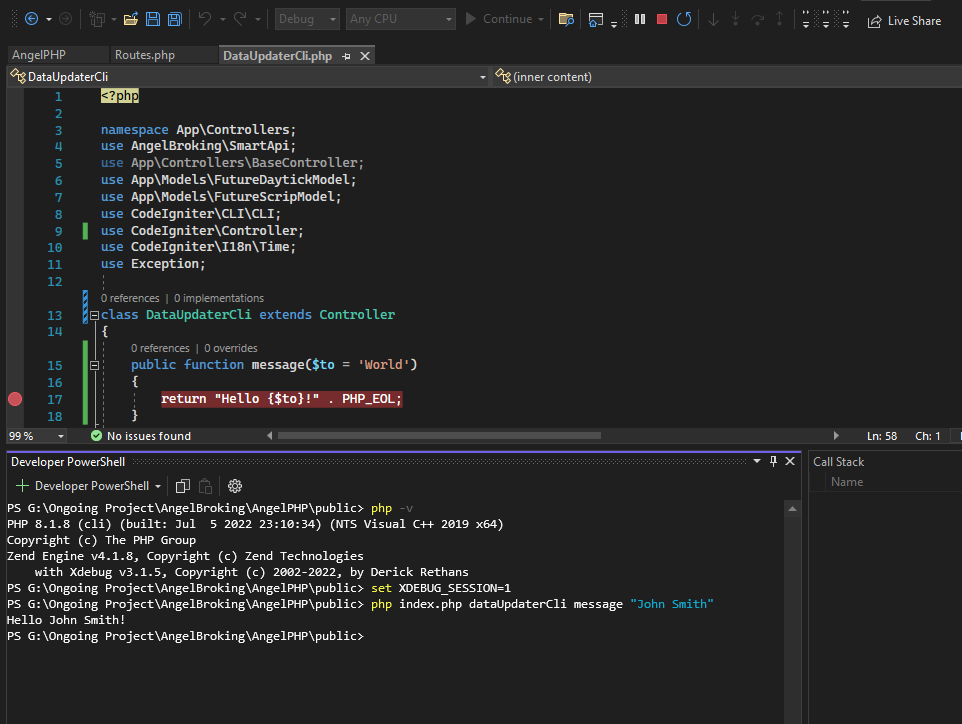The width and height of the screenshot is (962, 724).
Task: Open the Debug configuration dropdown
Action: (x=305, y=19)
